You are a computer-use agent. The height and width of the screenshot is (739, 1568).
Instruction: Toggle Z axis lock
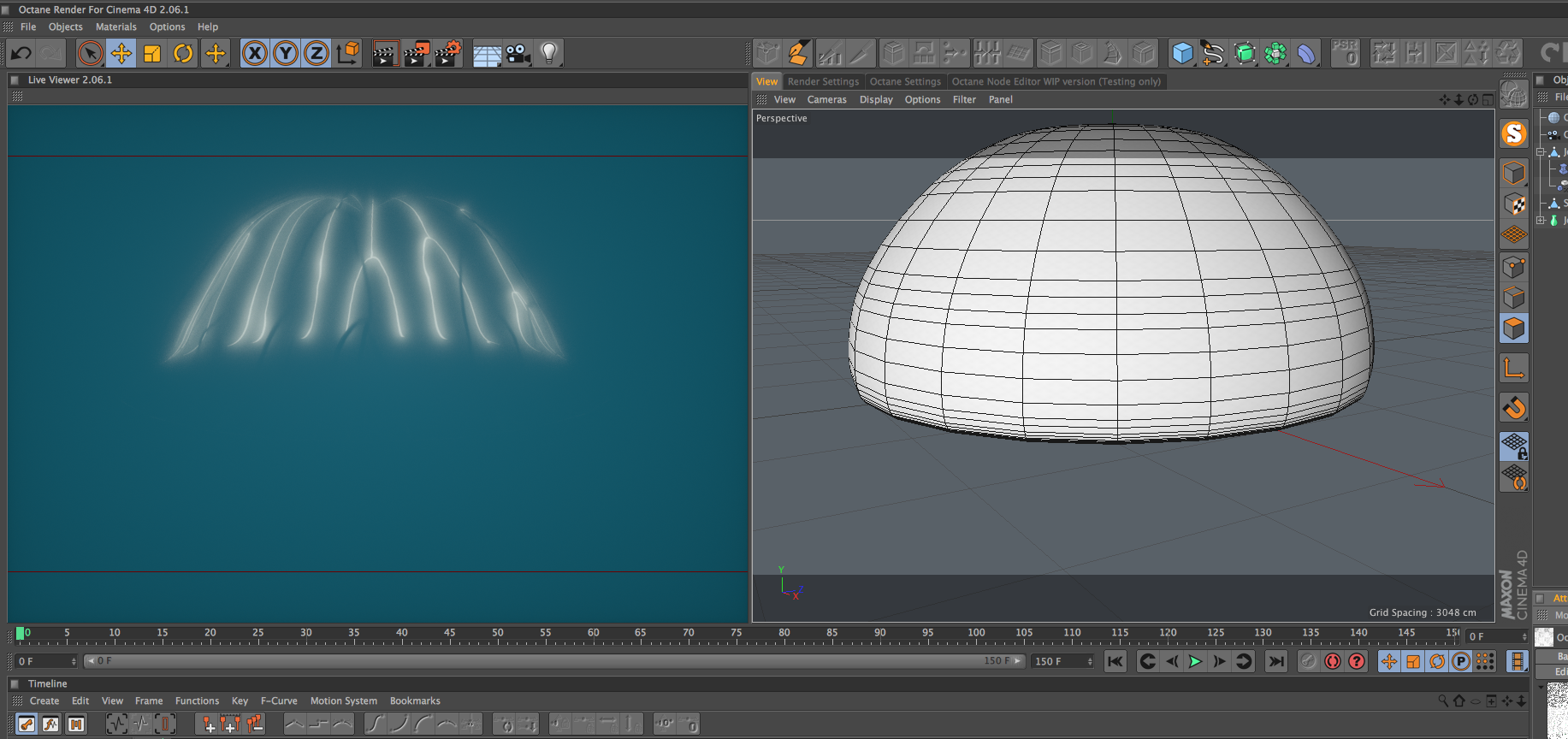[316, 54]
